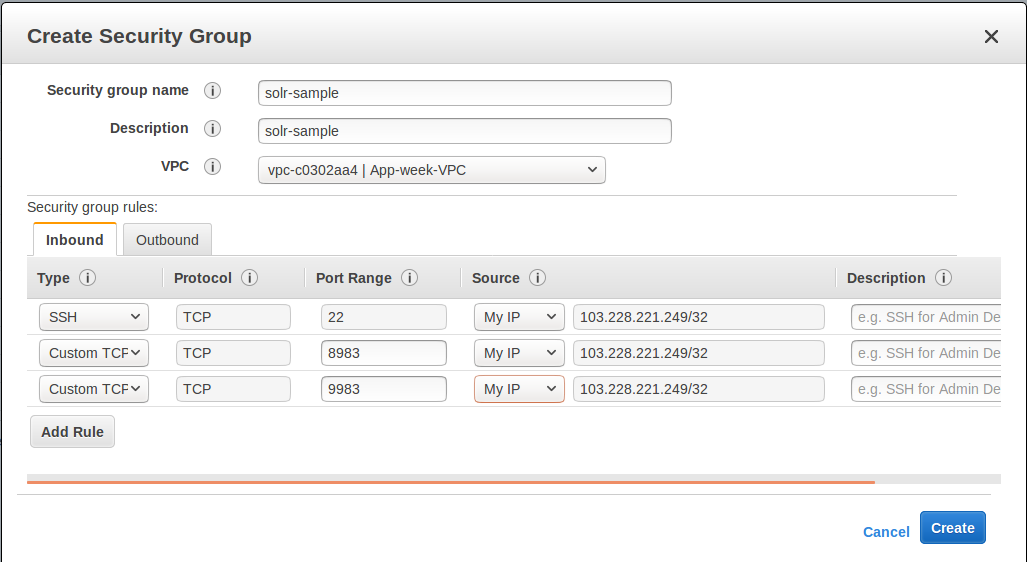Switch to the Outbound tab
Image resolution: width=1027 pixels, height=562 pixels.
pos(167,240)
